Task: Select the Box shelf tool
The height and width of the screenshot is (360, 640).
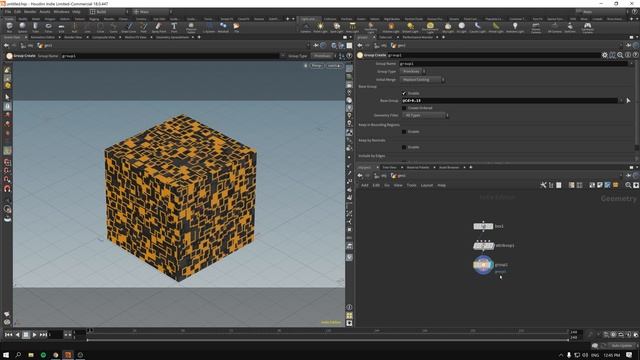Action: click(9, 27)
